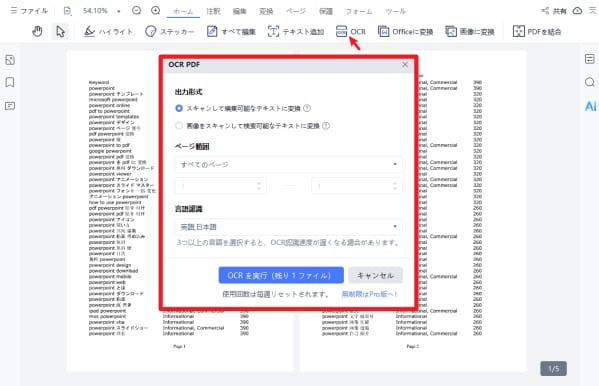
Task: Click the Page 1 footer label
Action: tap(179, 346)
